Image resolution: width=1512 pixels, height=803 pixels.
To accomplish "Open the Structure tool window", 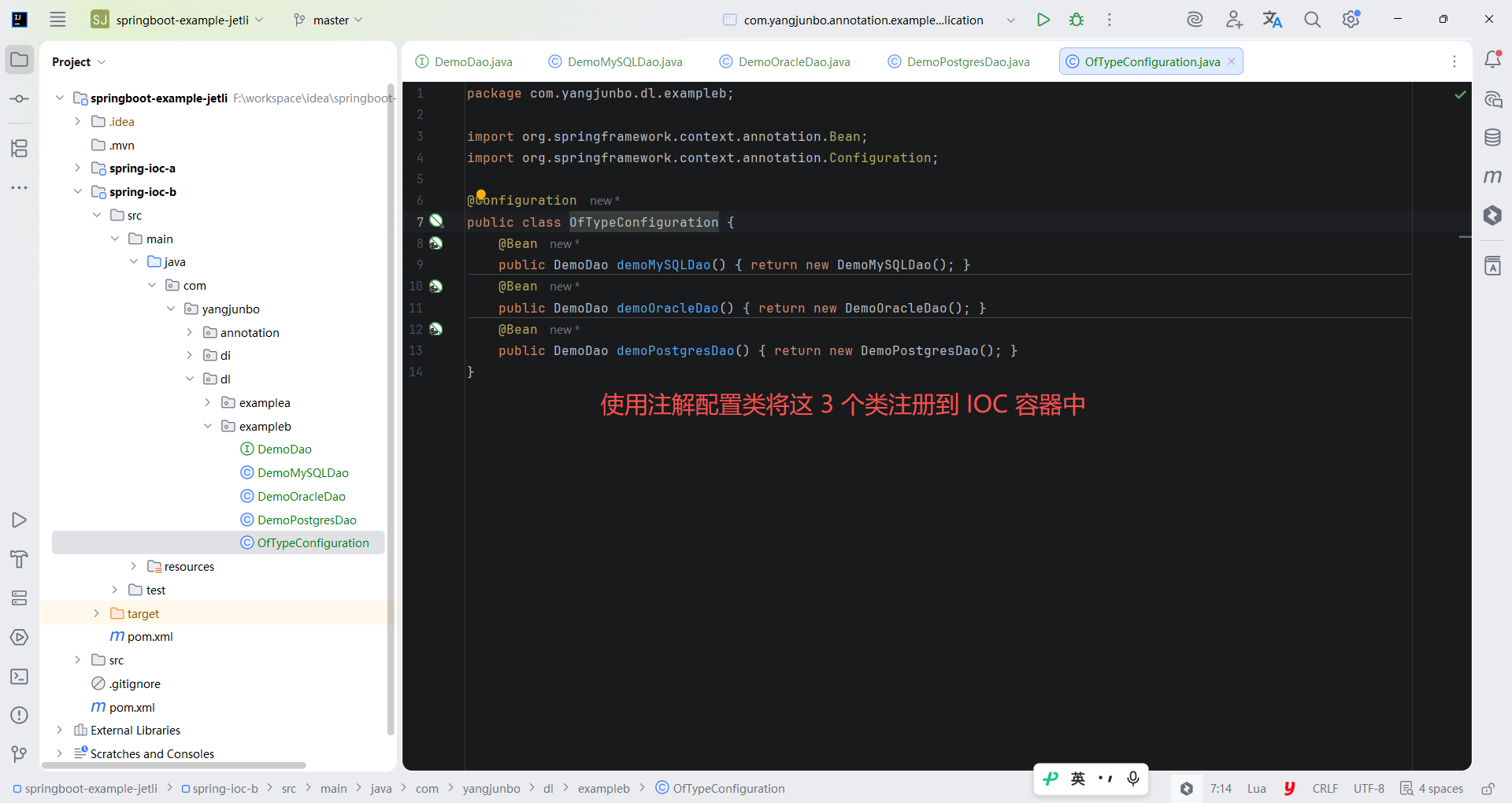I will click(x=20, y=148).
